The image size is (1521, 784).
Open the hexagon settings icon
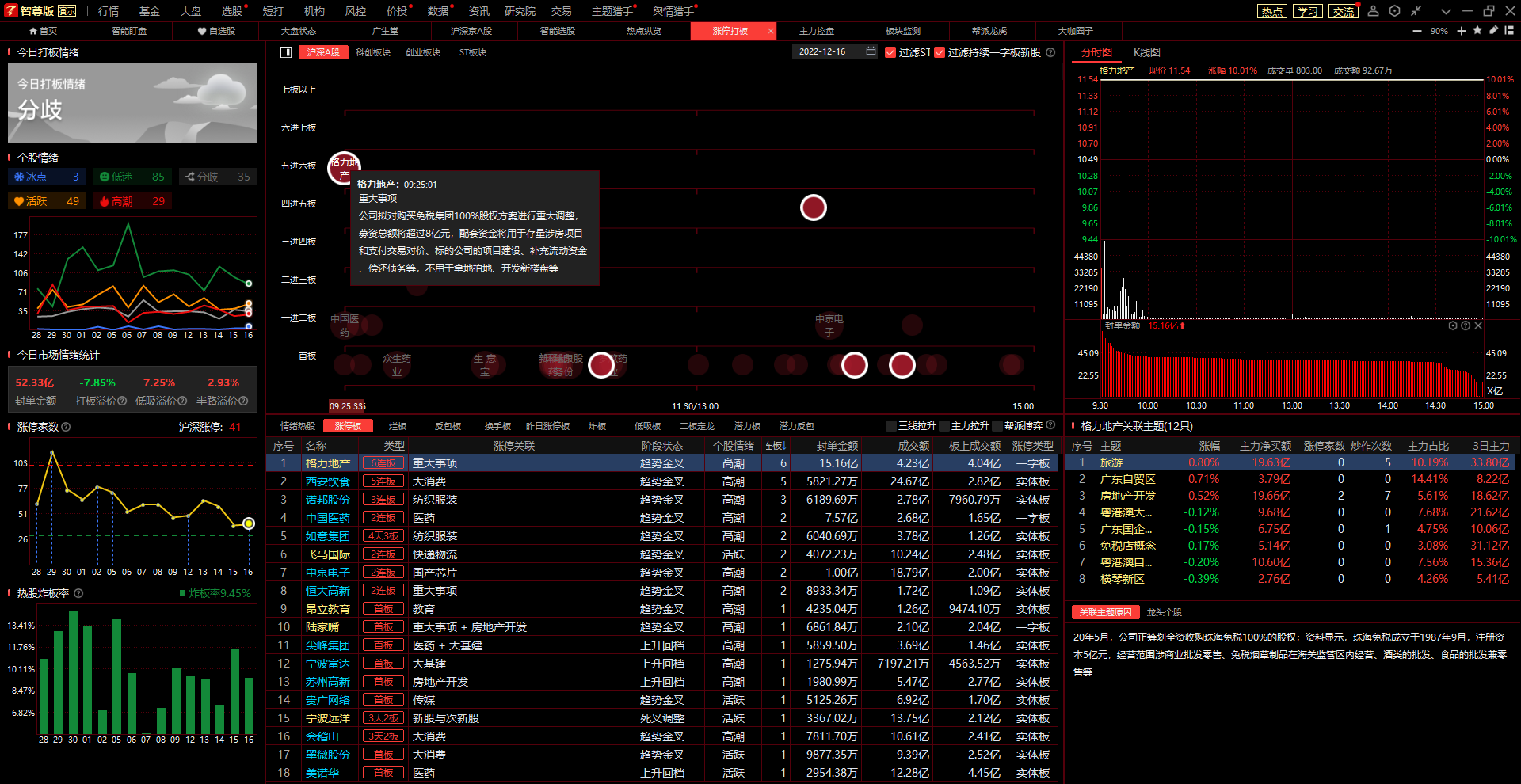pyautogui.click(x=1394, y=11)
